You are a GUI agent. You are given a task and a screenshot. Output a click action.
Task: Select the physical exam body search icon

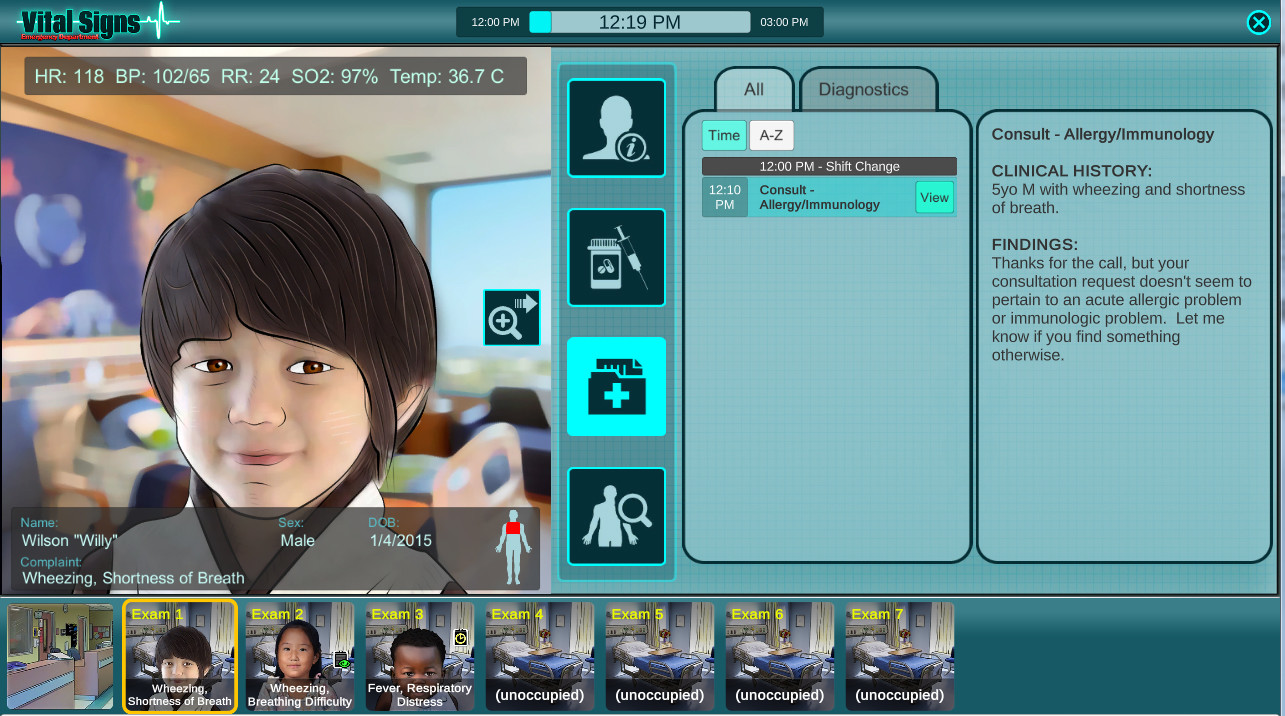(x=615, y=516)
